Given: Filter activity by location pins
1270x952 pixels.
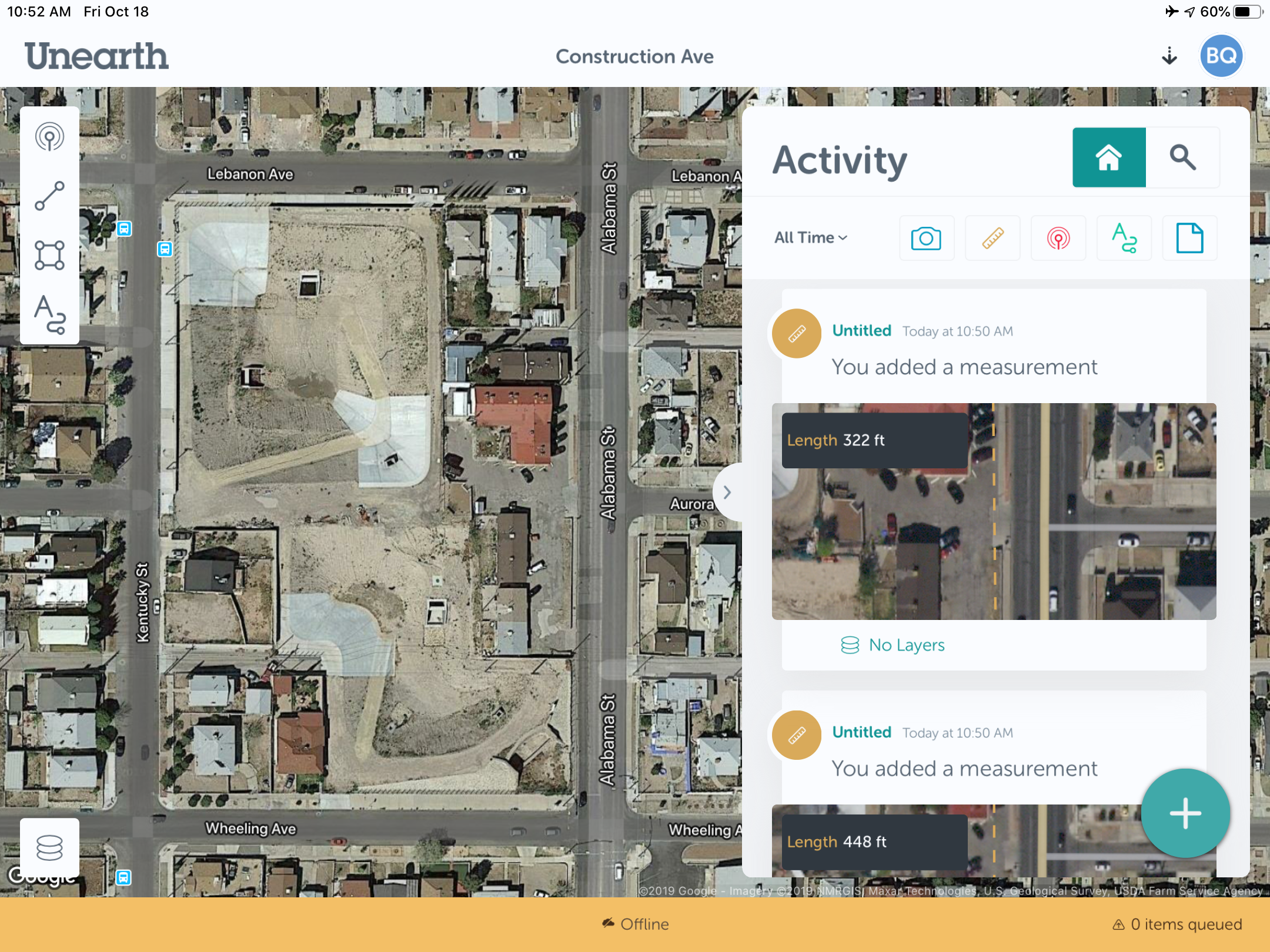Looking at the screenshot, I should pyautogui.click(x=1058, y=238).
